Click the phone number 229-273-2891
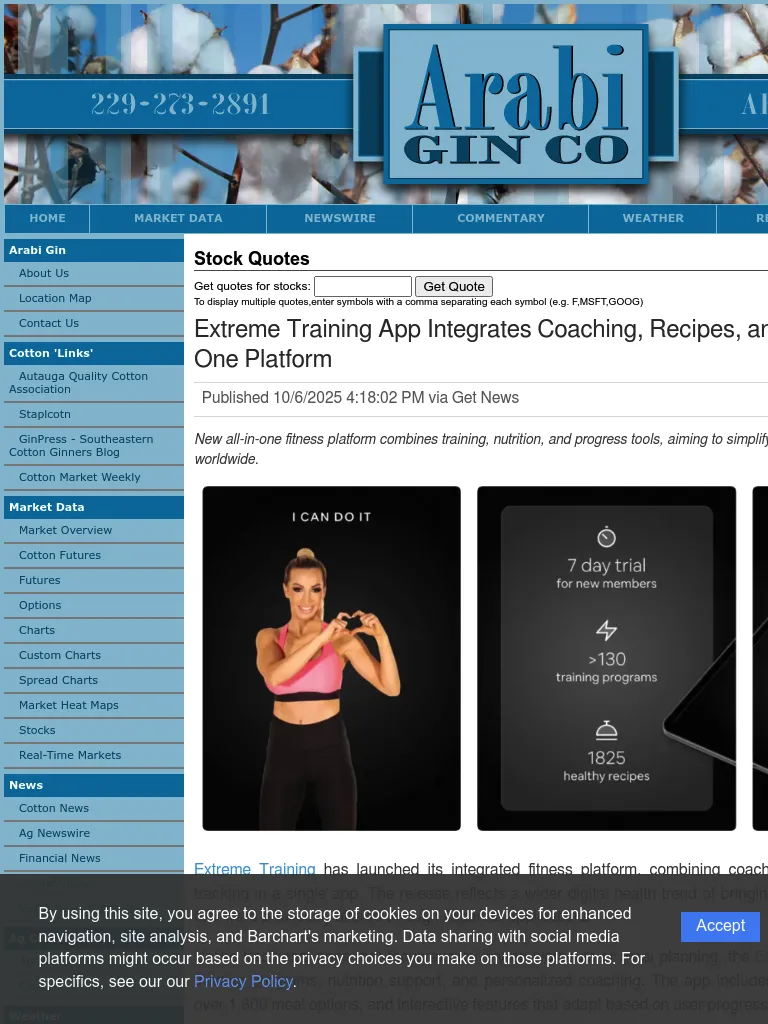The height and width of the screenshot is (1024, 768). click(x=180, y=104)
